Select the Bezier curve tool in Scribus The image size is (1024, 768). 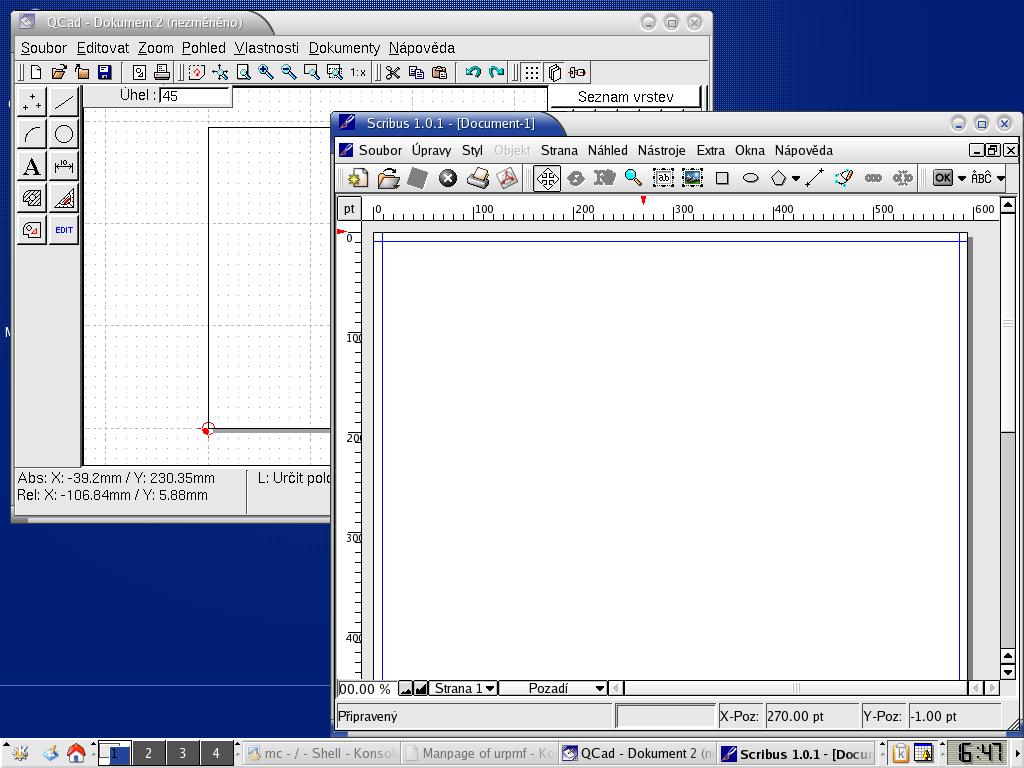pos(843,178)
